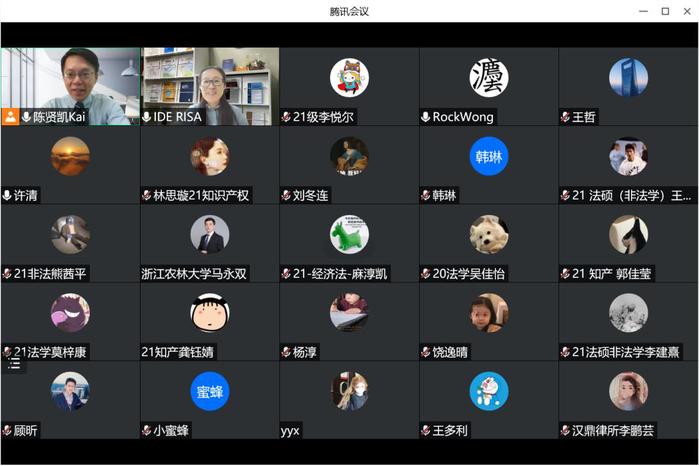The width and height of the screenshot is (699, 466).
Task: Select the blue 韩琳 avatar circle
Action: click(489, 157)
